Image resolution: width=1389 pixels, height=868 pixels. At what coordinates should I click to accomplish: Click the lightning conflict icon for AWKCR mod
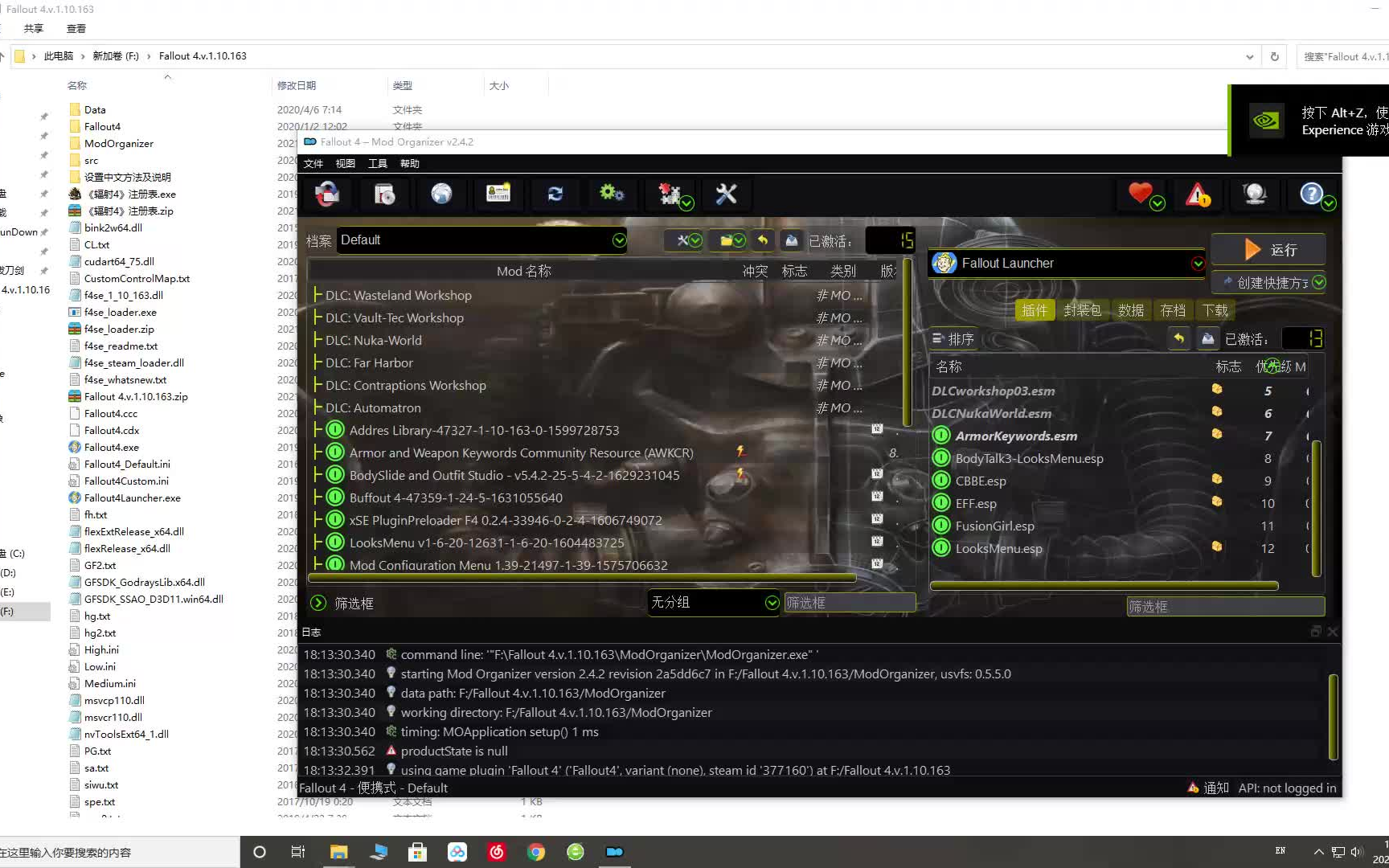pos(740,452)
